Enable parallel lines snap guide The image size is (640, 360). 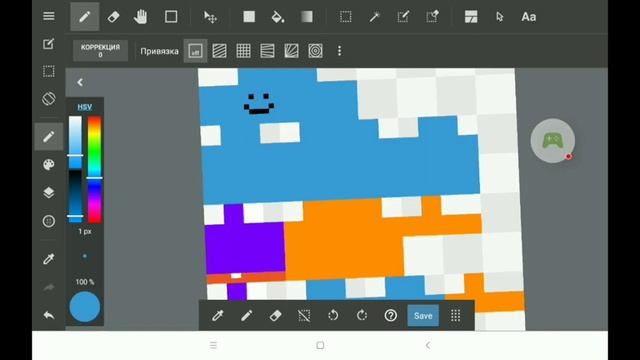[x=219, y=51]
